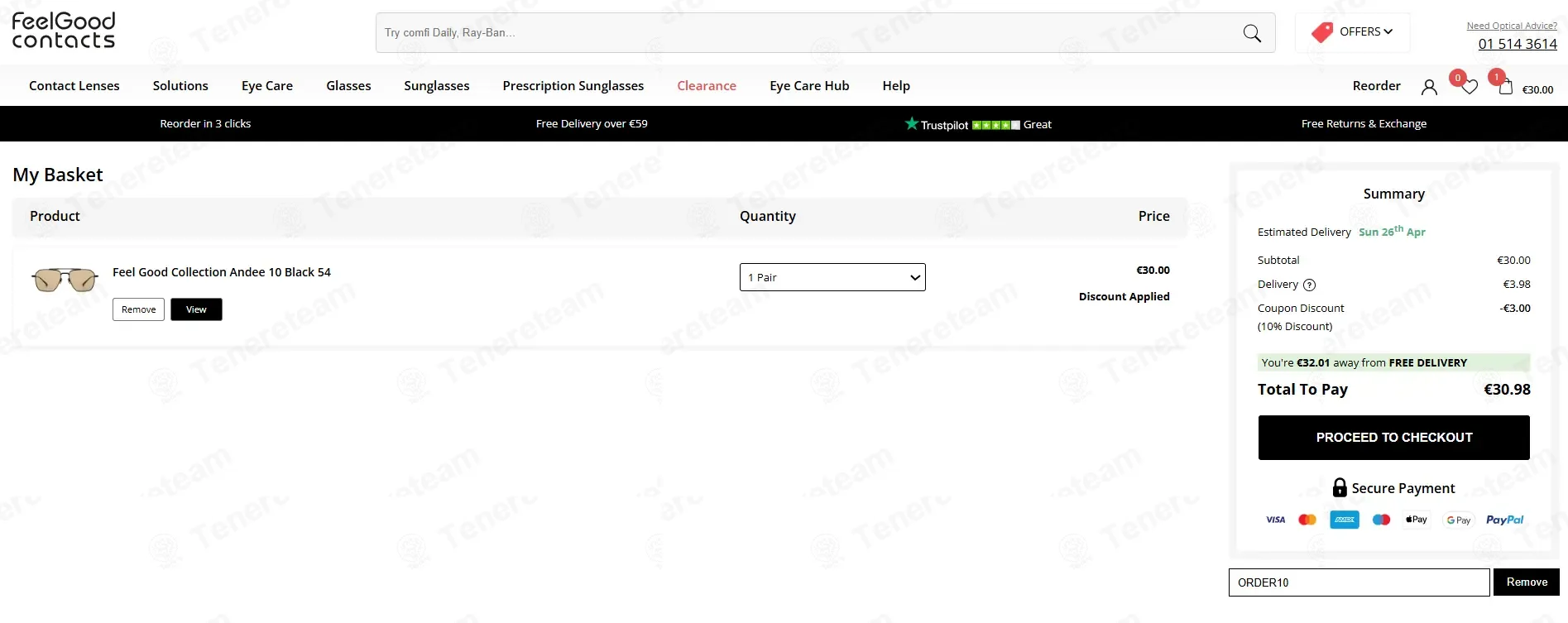1568x623 pixels.
Task: Open the shopping basket icon
Action: 1506,87
